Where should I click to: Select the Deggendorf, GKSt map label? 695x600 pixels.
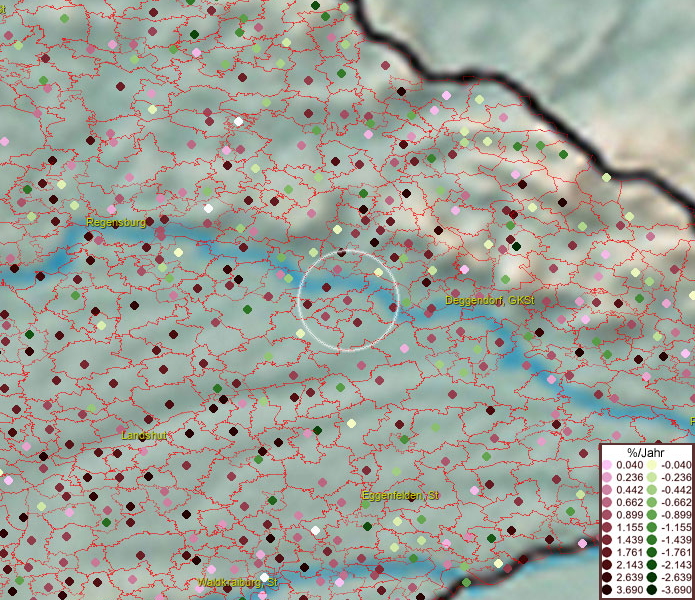(x=490, y=300)
